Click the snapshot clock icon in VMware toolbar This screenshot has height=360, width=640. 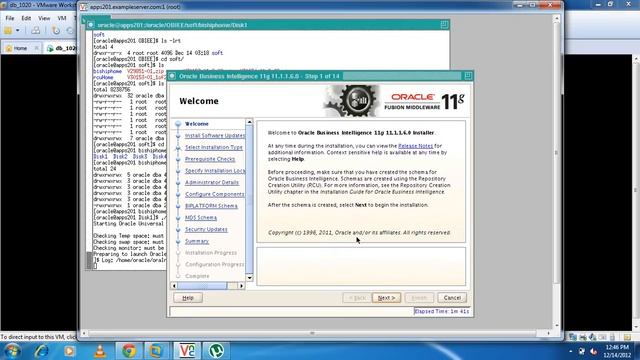coord(56,31)
